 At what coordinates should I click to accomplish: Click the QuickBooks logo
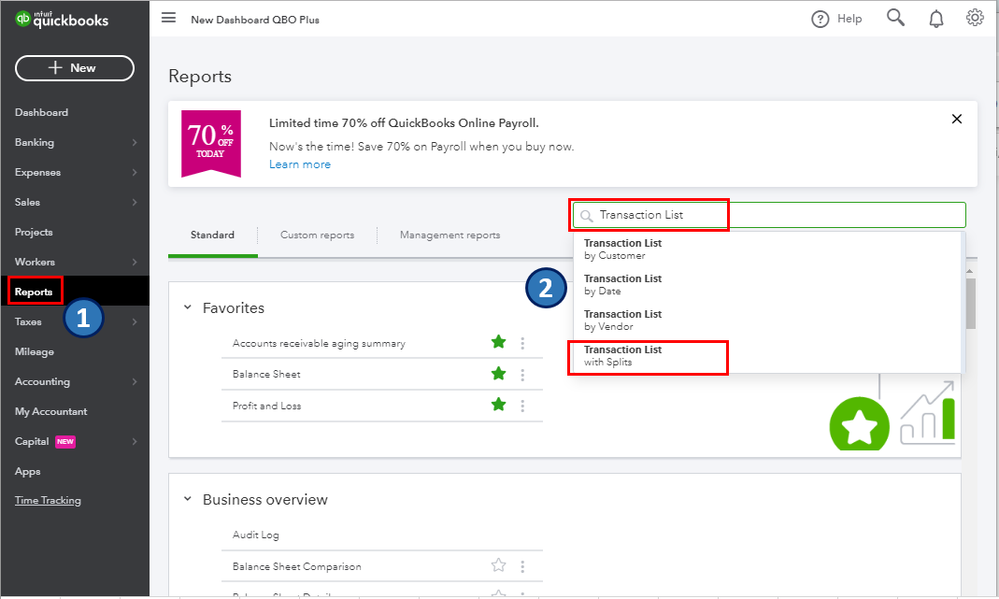point(62,17)
